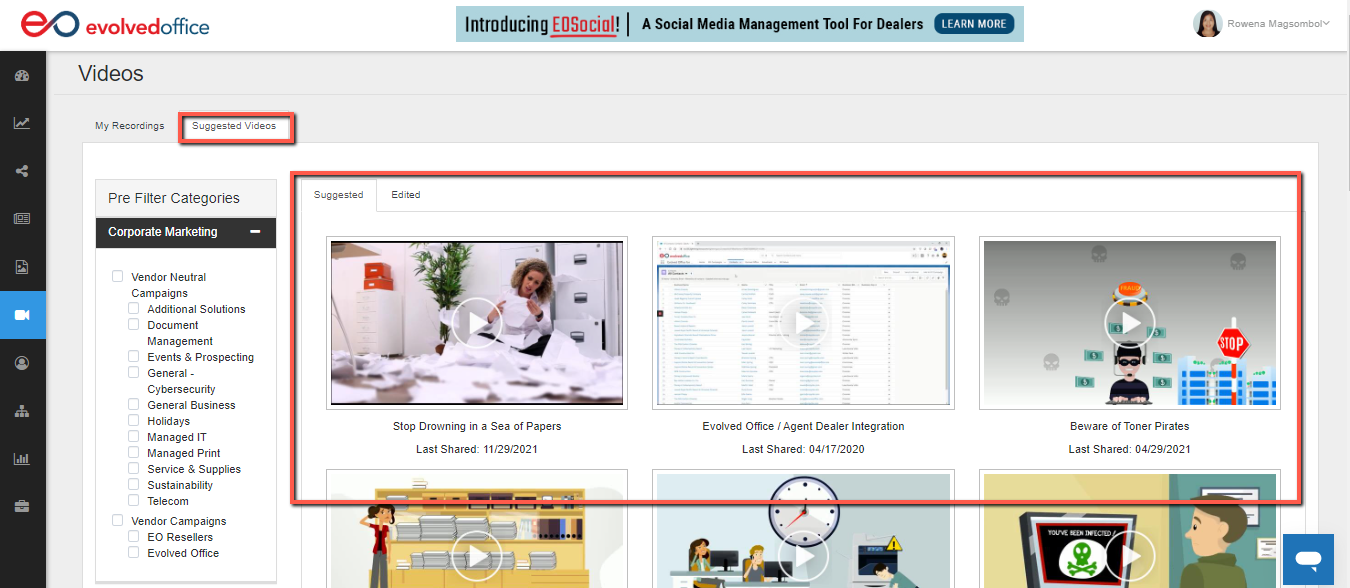Open the chat widget bubble
Viewport: 1350px width, 588px height.
pyautogui.click(x=1308, y=558)
